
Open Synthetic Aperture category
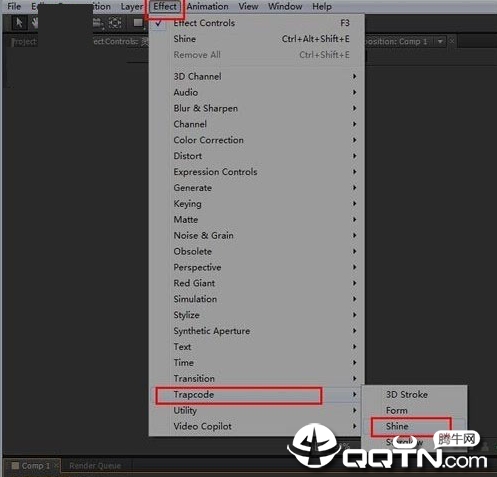(x=257, y=331)
